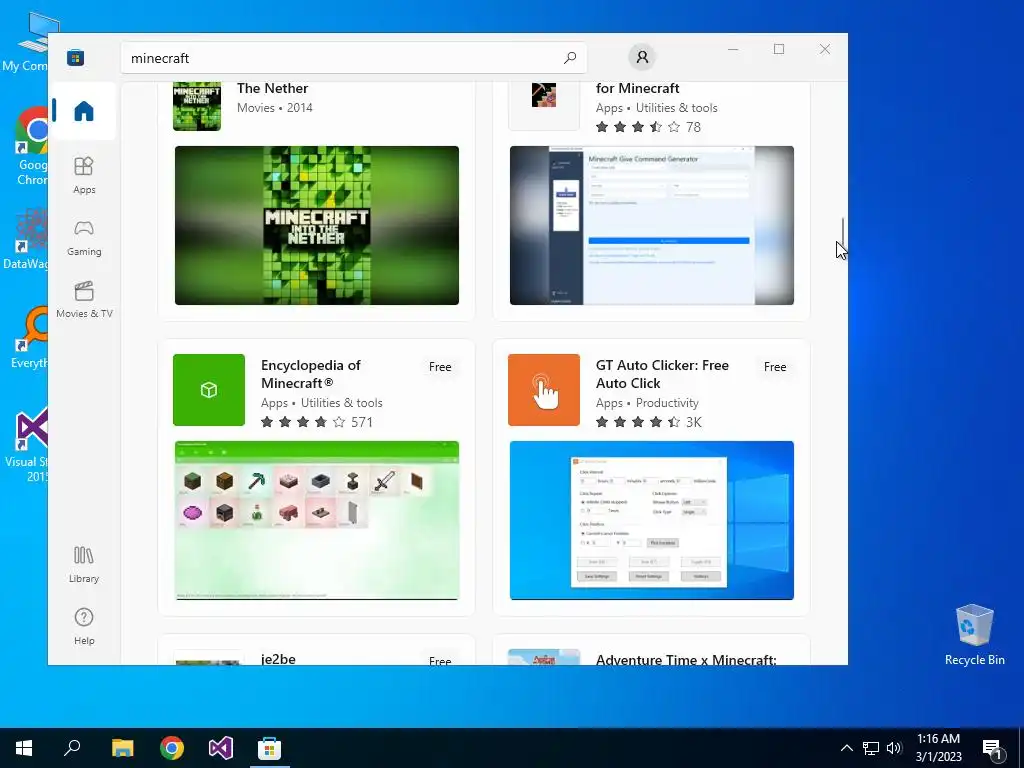1024x768 pixels.
Task: Click the Microsoft Store logo icon
Action: coord(75,57)
